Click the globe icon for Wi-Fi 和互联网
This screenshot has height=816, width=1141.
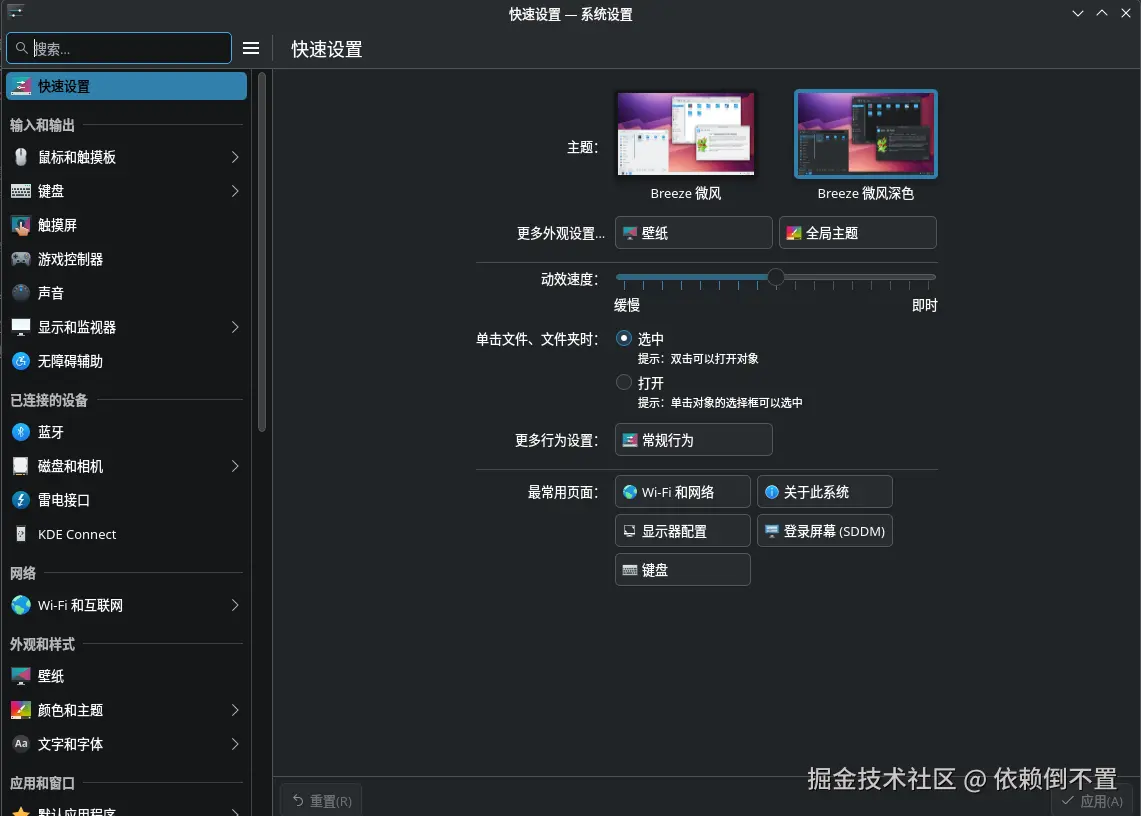tap(21, 606)
